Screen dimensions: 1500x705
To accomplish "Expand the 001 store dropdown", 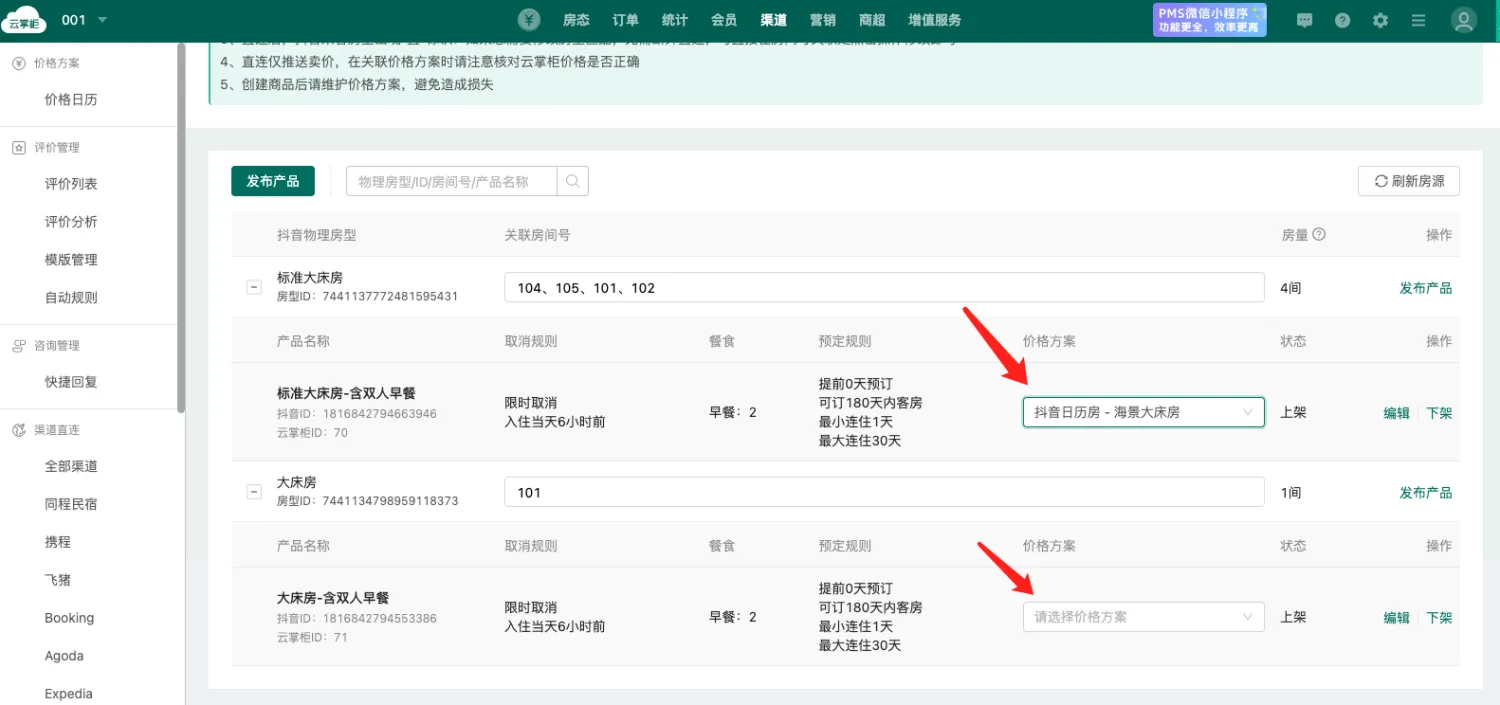I will (85, 20).
